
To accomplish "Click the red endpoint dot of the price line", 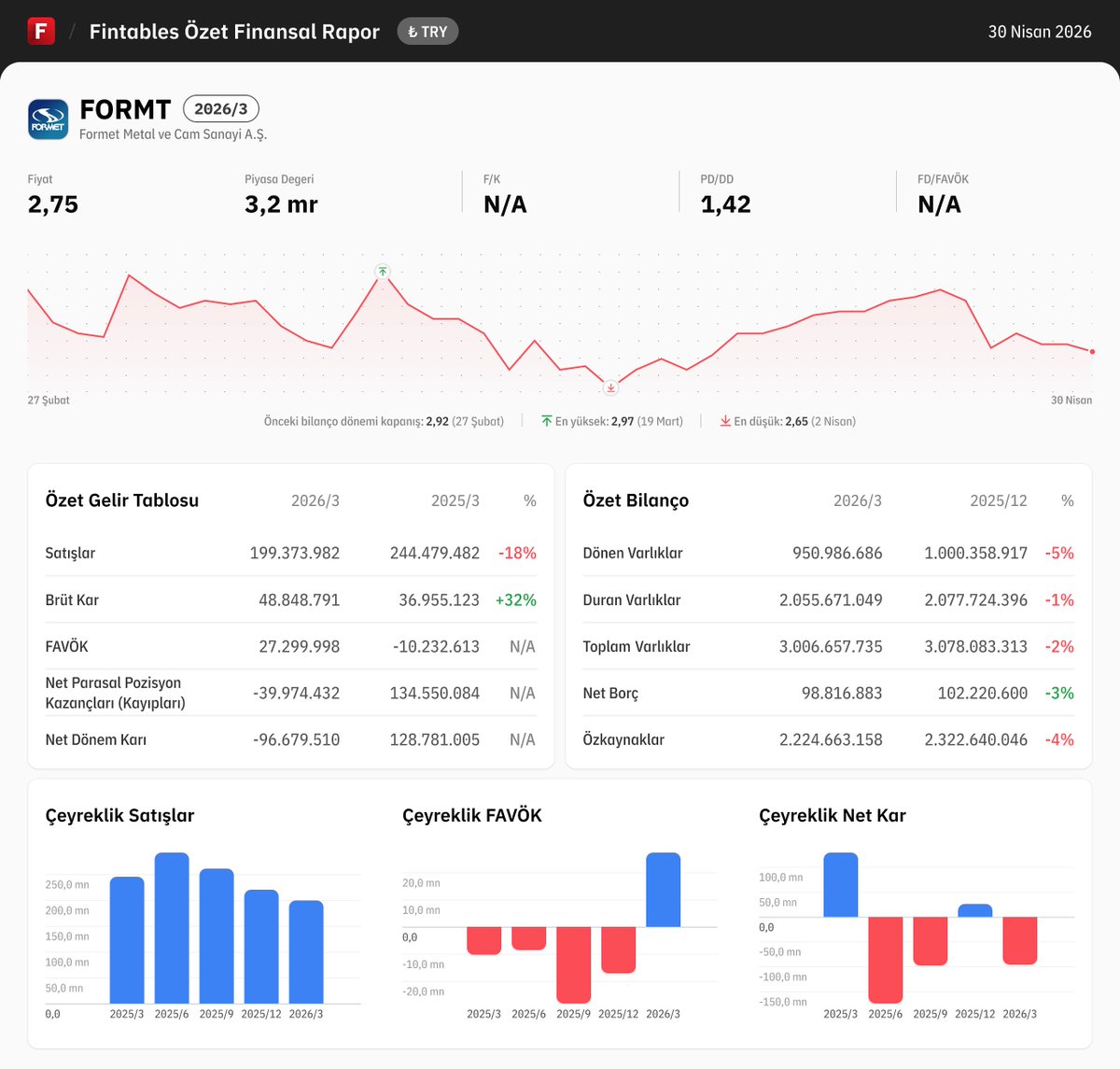I will pos(1092,352).
